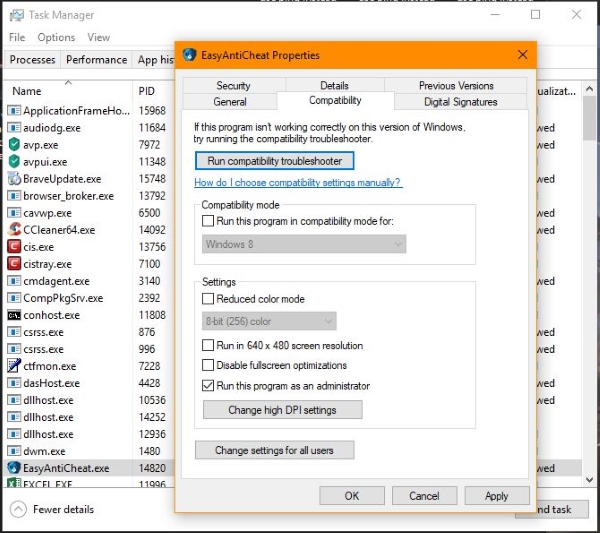This screenshot has width=600, height=533.
Task: Click the ApplicationFrameHost process icon
Action: pyautogui.click(x=14, y=111)
